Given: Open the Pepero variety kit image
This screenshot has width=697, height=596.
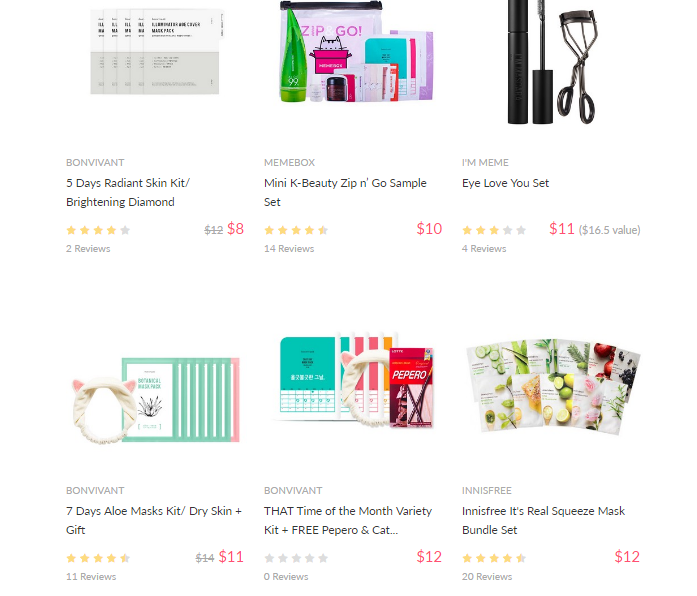Looking at the screenshot, I should [353, 380].
